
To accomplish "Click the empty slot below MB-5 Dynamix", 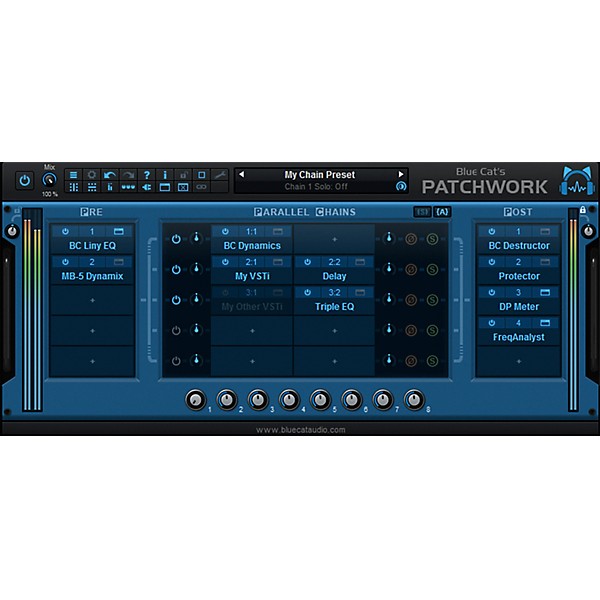I will click(92, 300).
